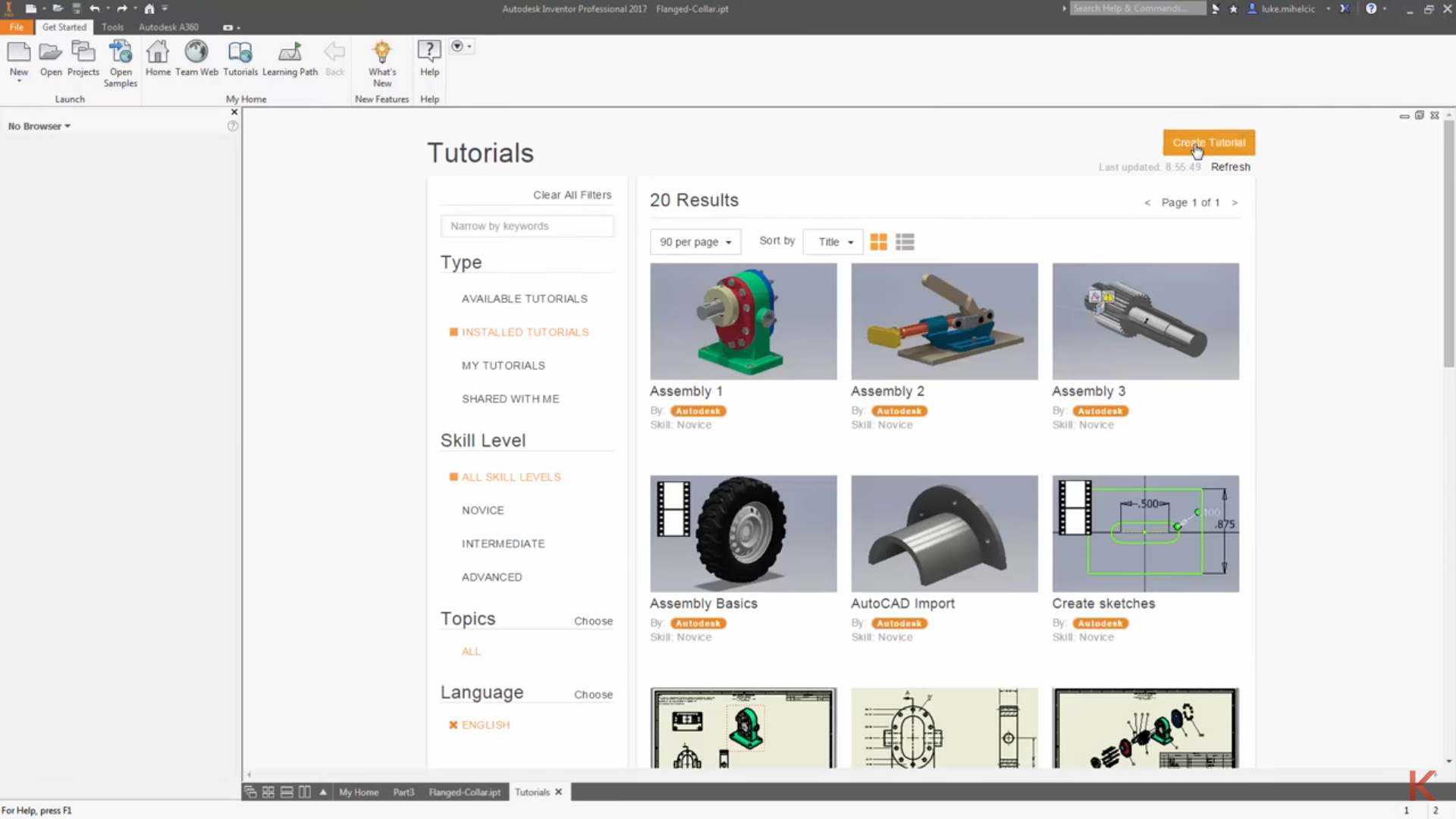This screenshot has height=819, width=1456.
Task: Filter by Advanced skill level
Action: tap(491, 577)
